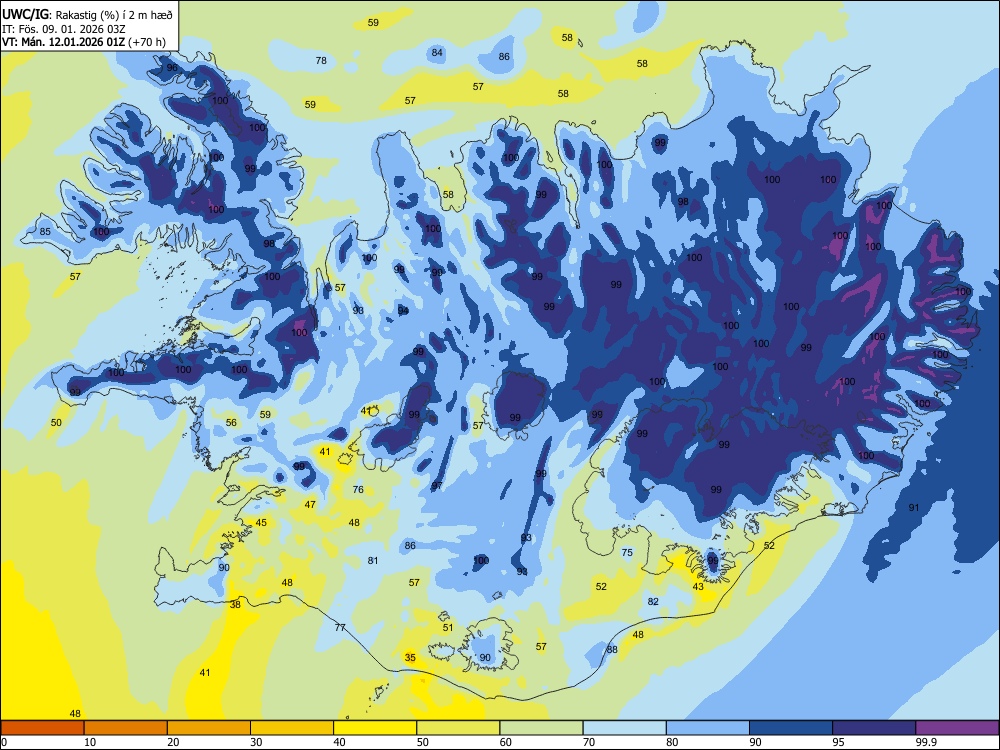Select the legend tick label '10'

[x=90, y=742]
